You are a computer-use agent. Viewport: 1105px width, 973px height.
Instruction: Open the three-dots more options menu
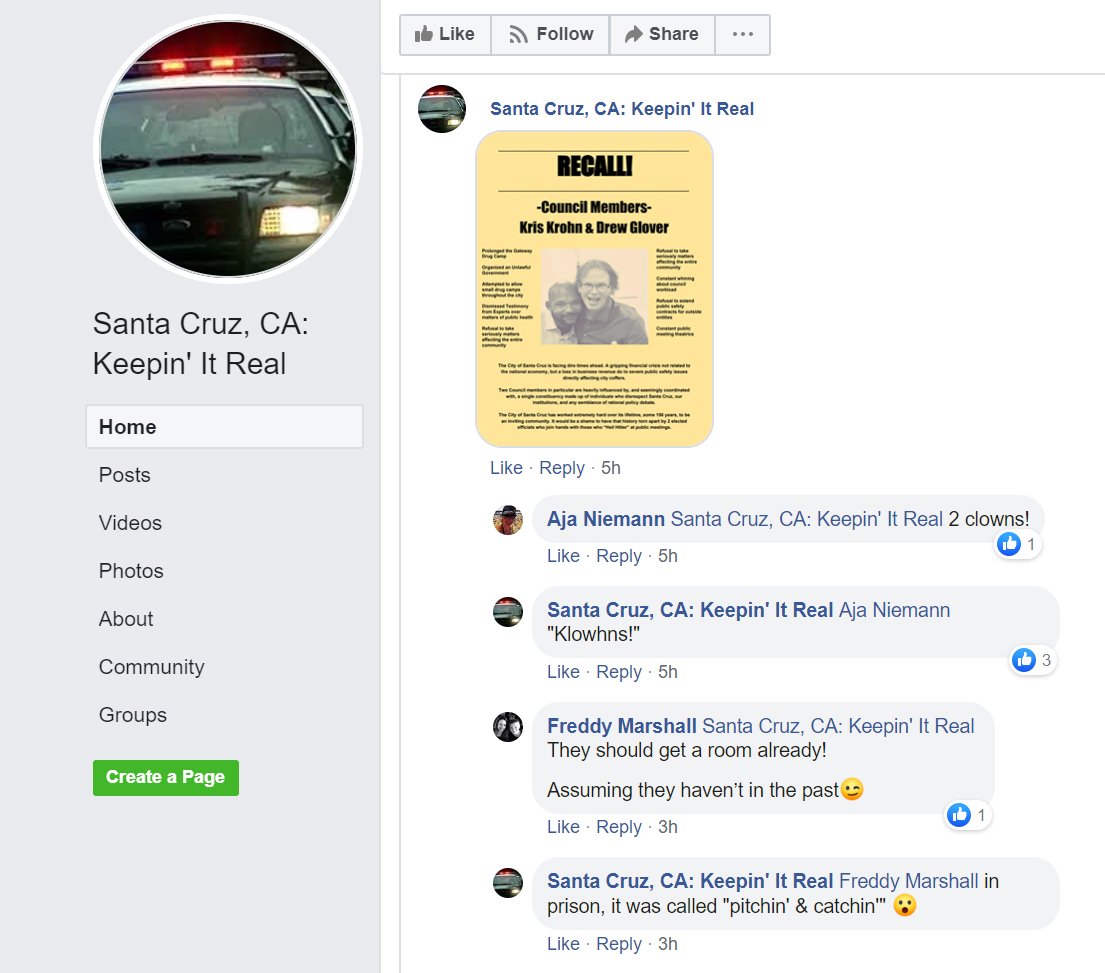(x=743, y=35)
